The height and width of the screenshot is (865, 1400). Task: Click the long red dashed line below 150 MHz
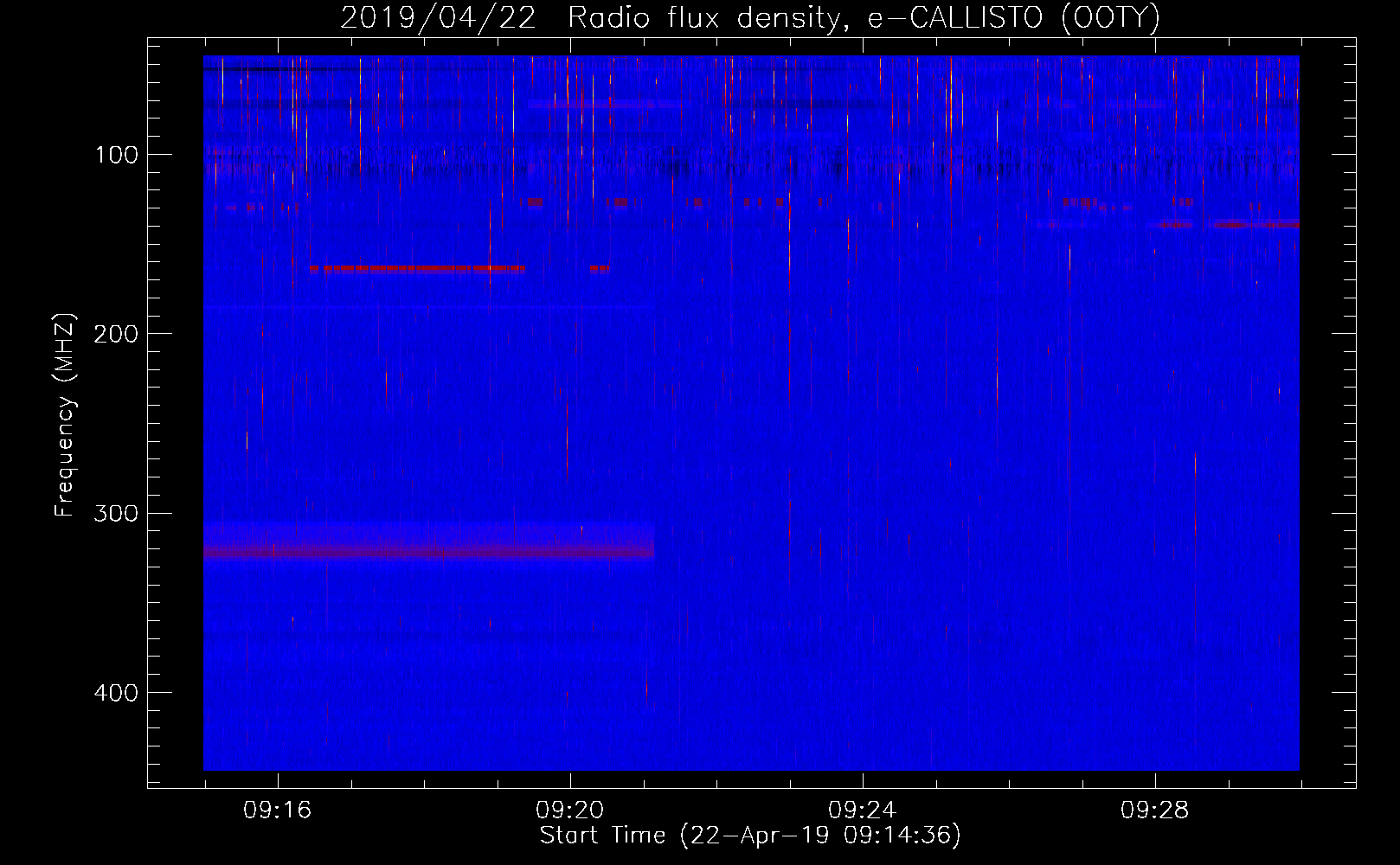point(417,269)
